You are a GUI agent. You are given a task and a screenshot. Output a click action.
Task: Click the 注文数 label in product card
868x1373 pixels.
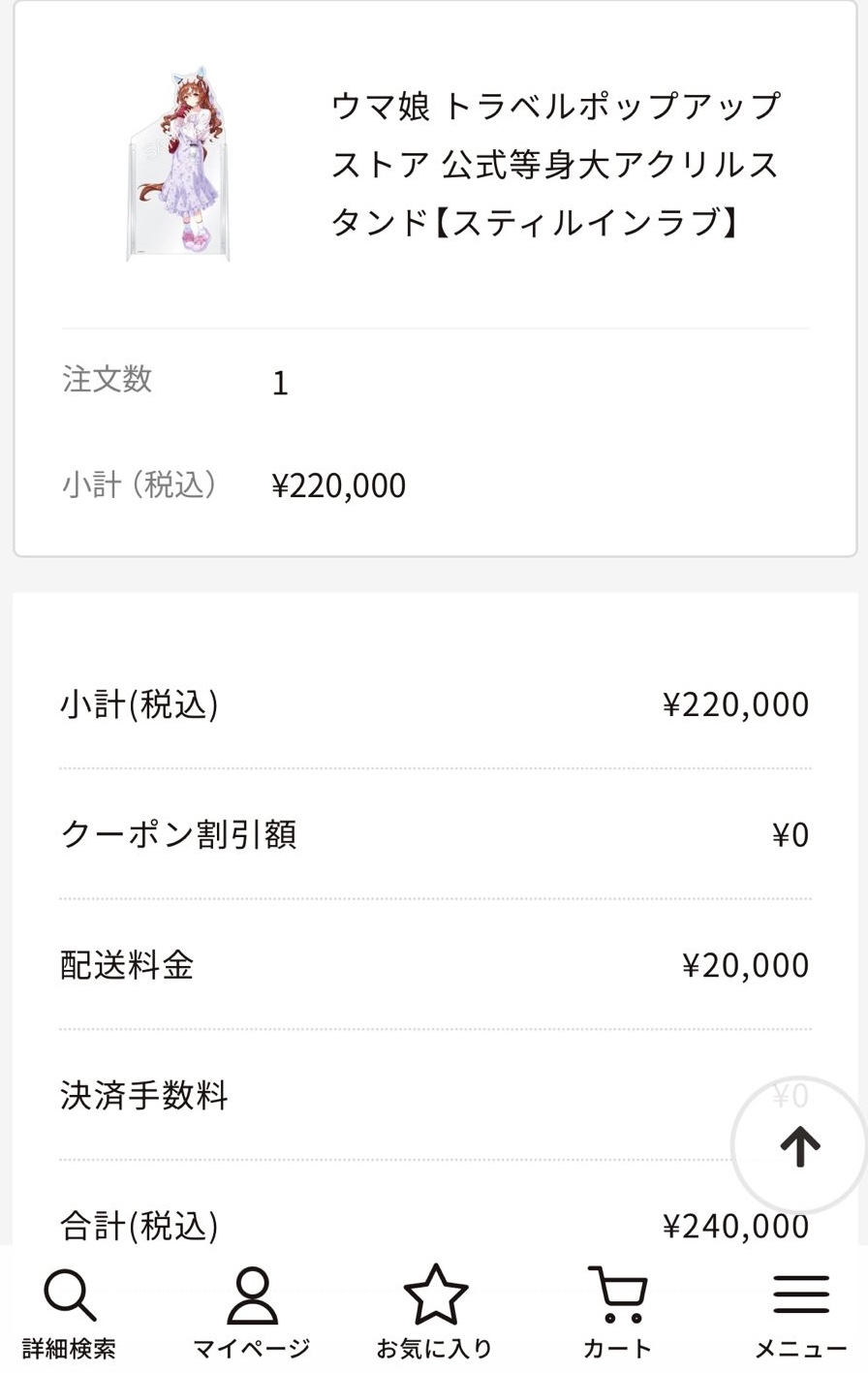[107, 379]
